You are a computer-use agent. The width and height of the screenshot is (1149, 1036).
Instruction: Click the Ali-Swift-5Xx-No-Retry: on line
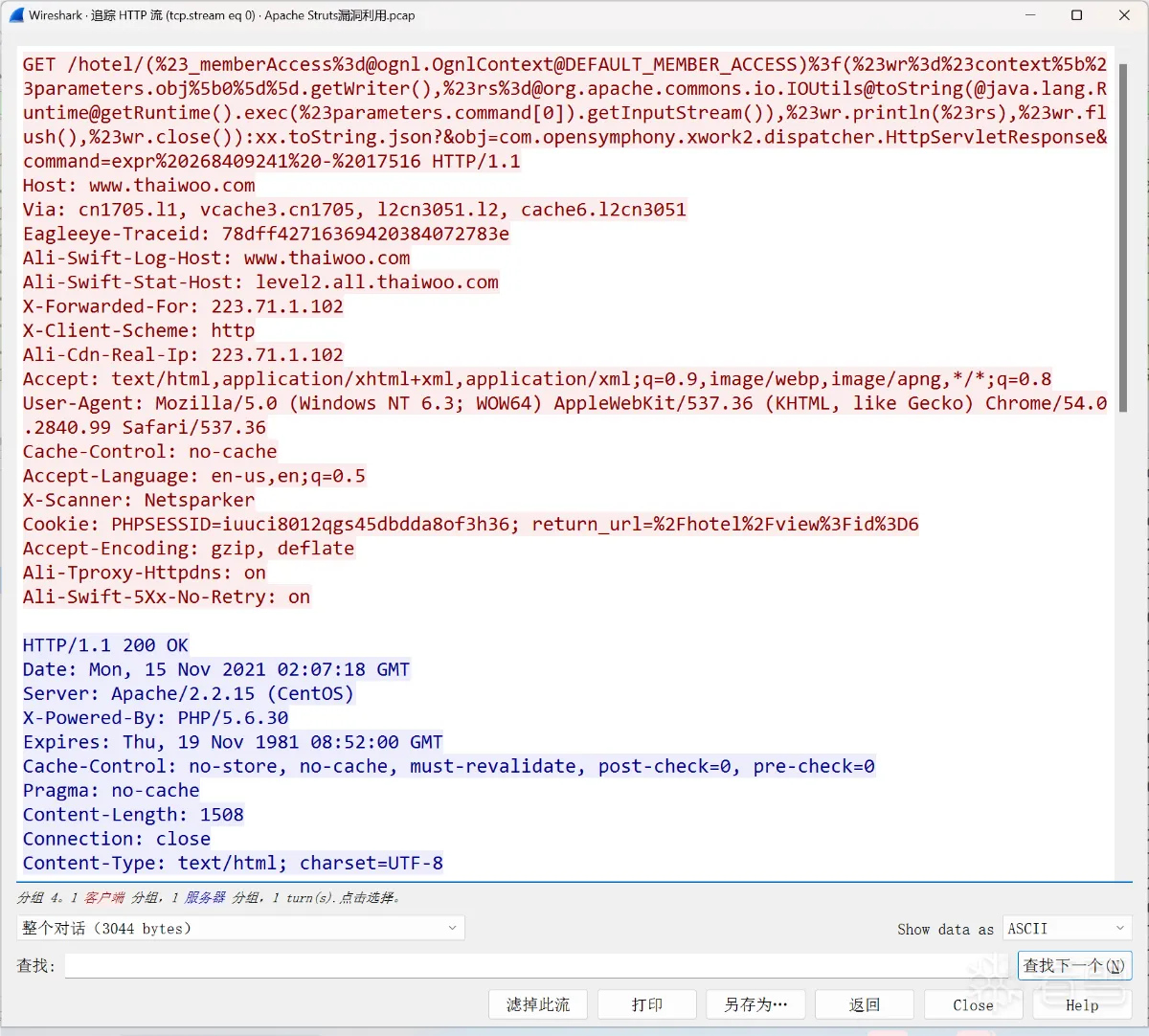click(x=167, y=597)
